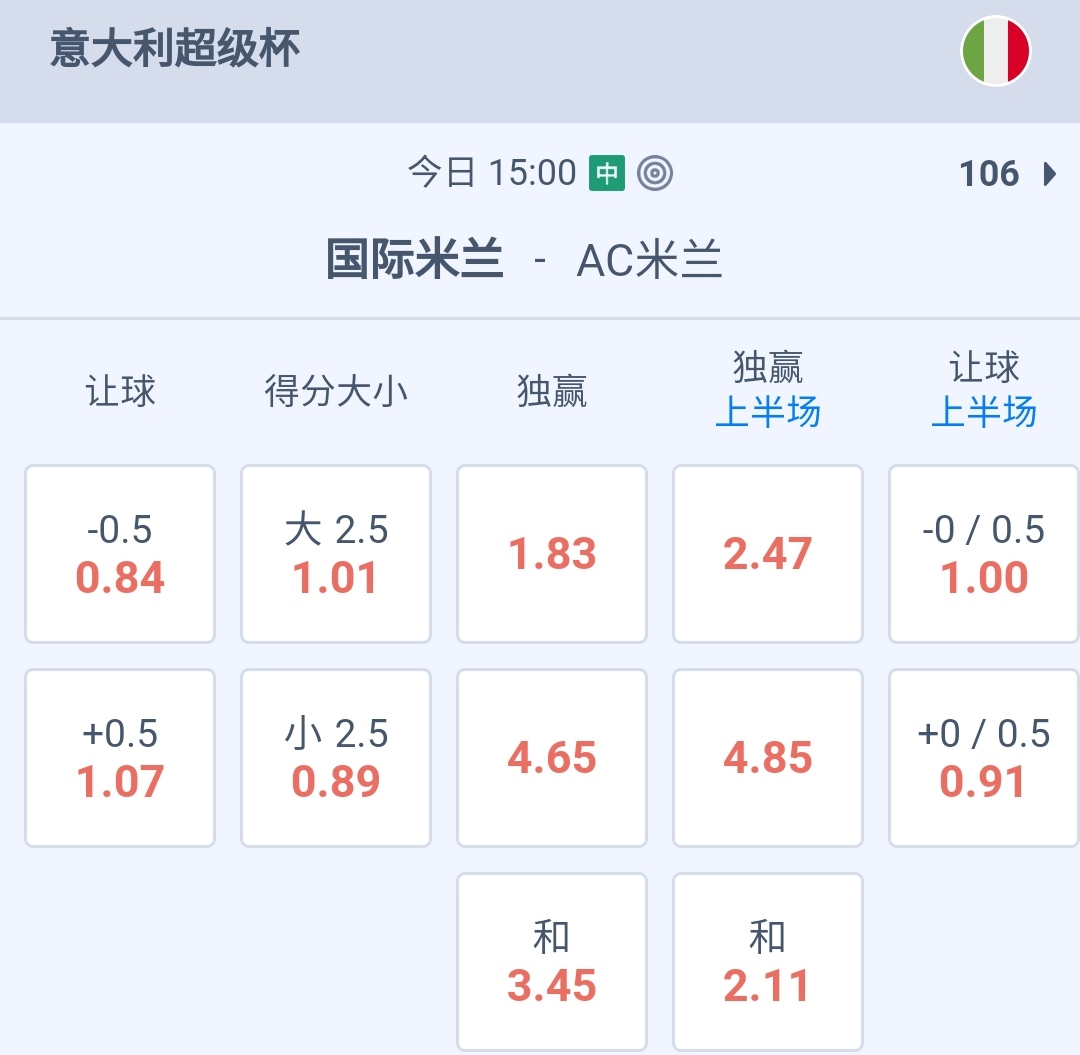1080x1055 pixels.
Task: Open the AC米兰 team name
Action: [650, 260]
